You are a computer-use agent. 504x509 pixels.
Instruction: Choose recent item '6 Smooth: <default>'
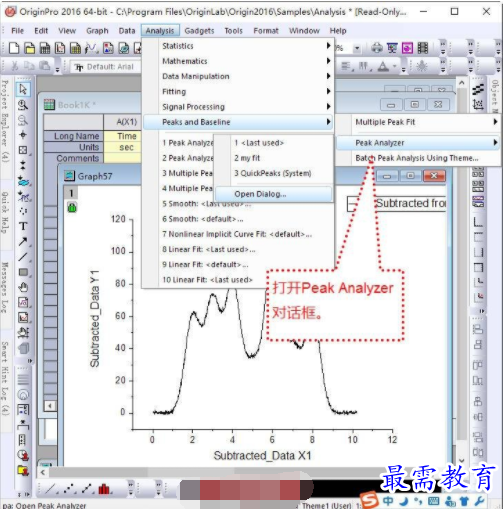point(237,219)
